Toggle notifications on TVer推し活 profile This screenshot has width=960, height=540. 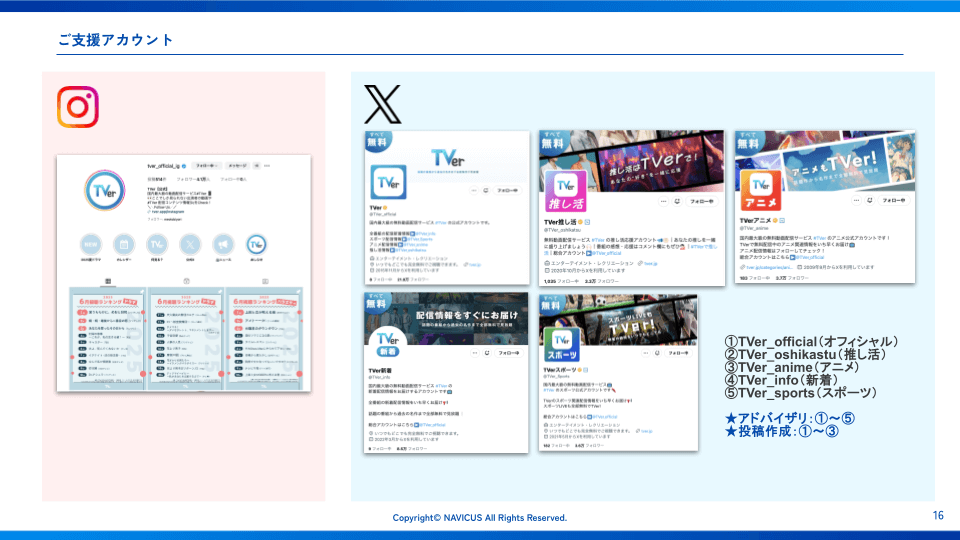677,201
